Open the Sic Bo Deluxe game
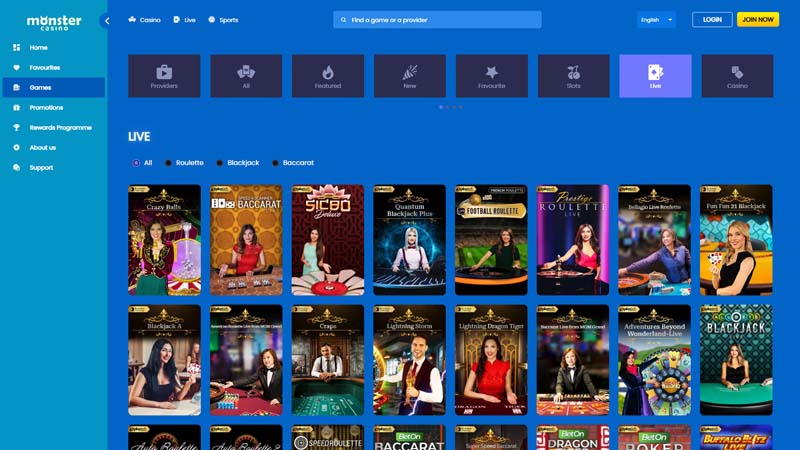The image size is (800, 450). point(328,240)
